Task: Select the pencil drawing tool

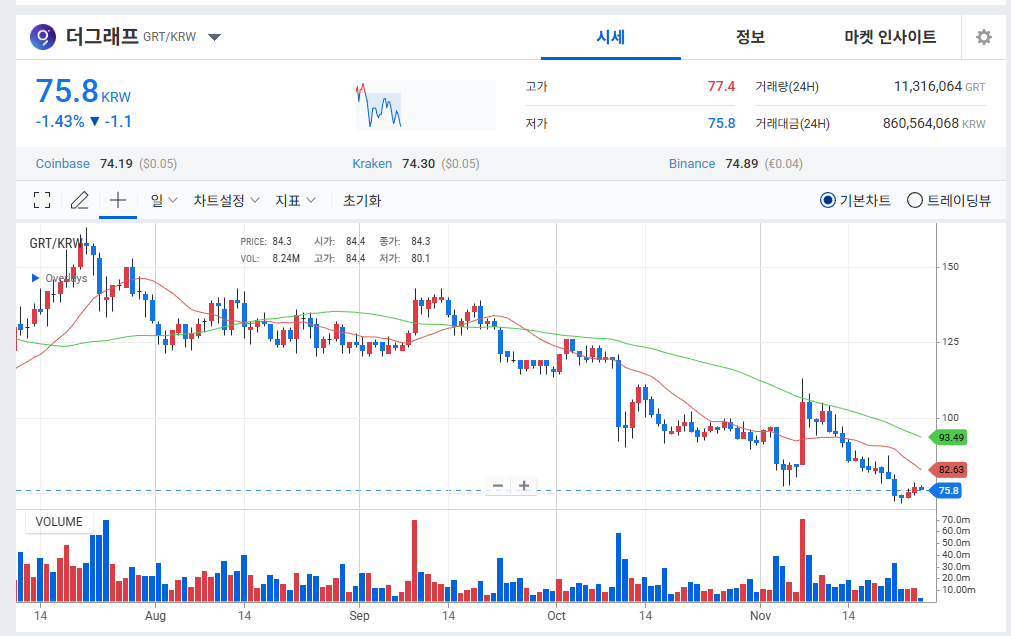Action: pos(80,200)
